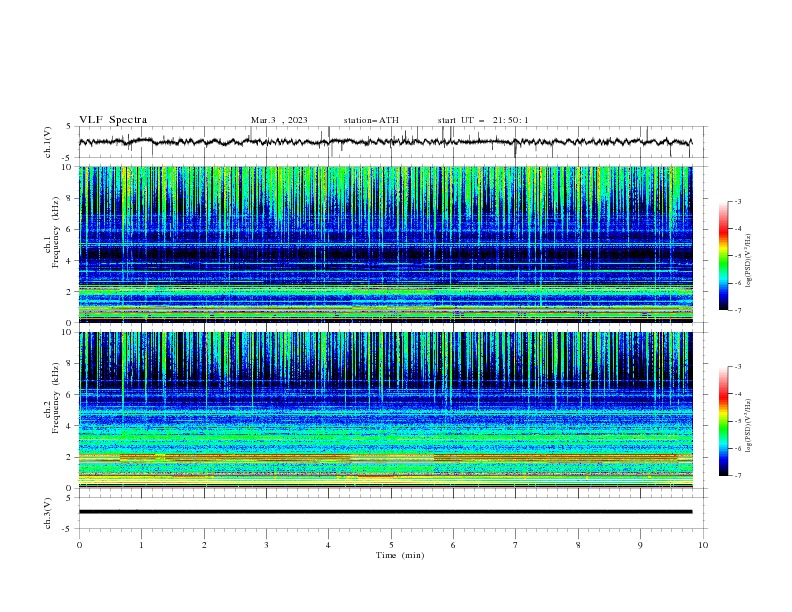792x612 pixels.
Task: Click the flat ch.3 voltage trace
Action: point(385,512)
